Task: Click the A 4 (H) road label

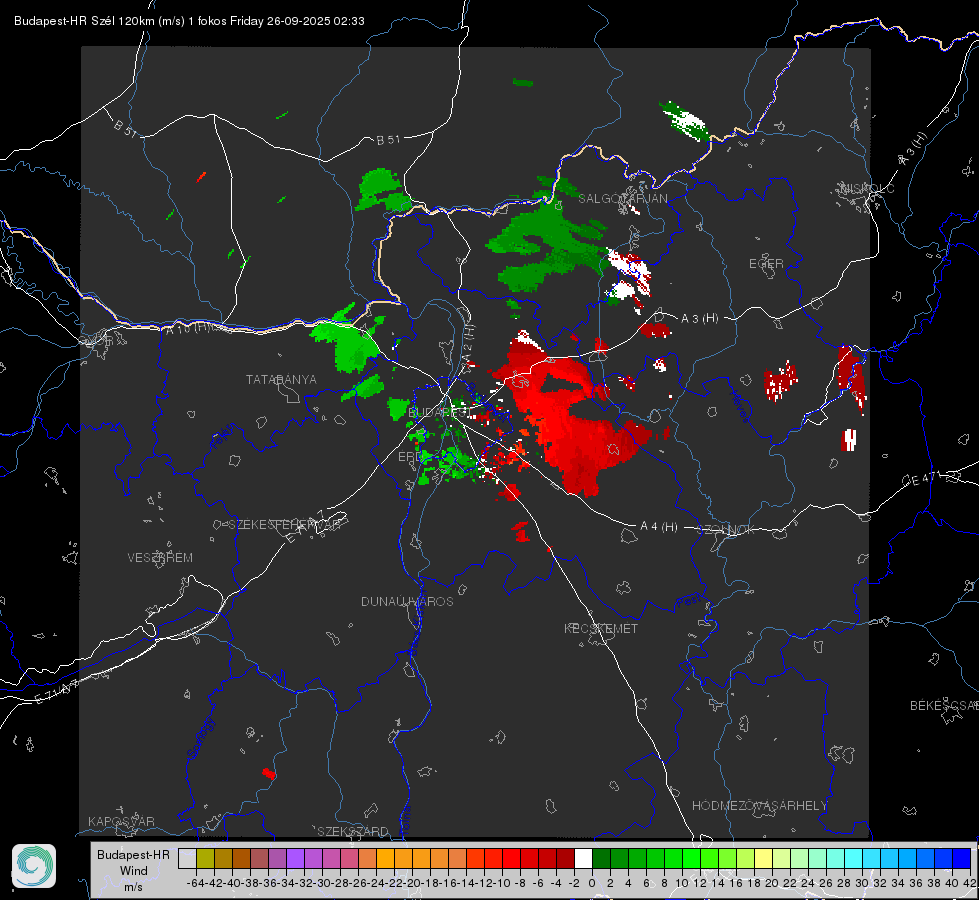Action: (659, 527)
